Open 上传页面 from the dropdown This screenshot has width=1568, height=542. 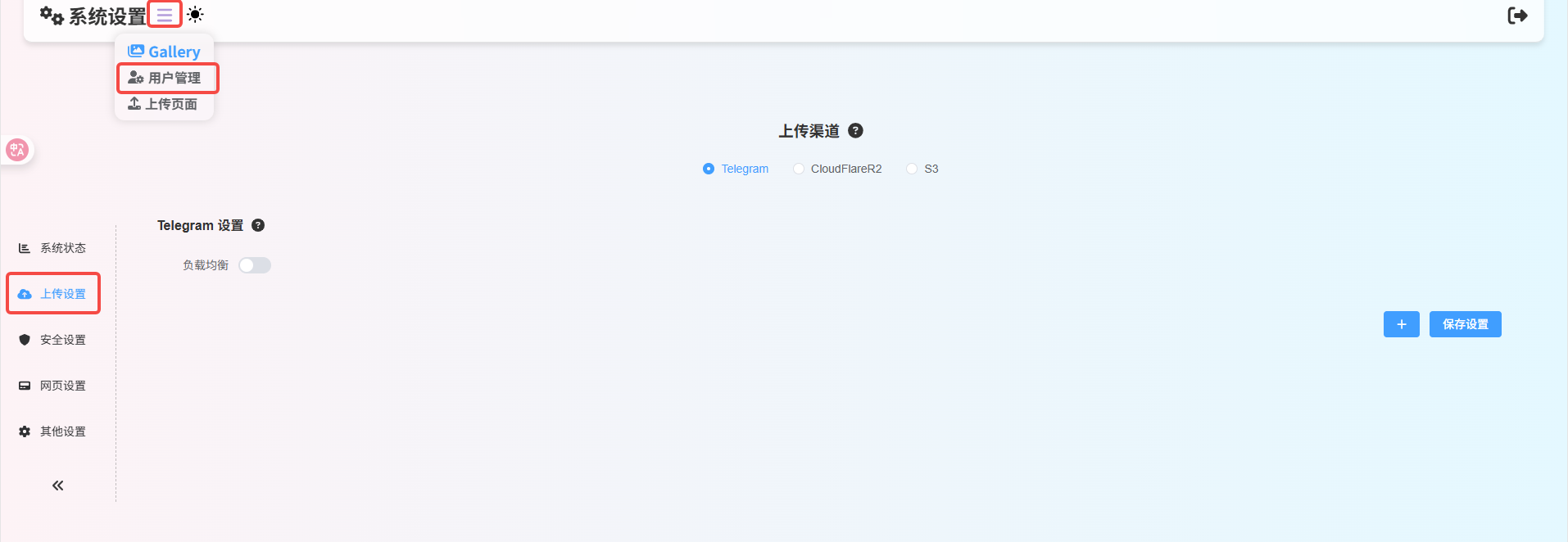pos(163,104)
